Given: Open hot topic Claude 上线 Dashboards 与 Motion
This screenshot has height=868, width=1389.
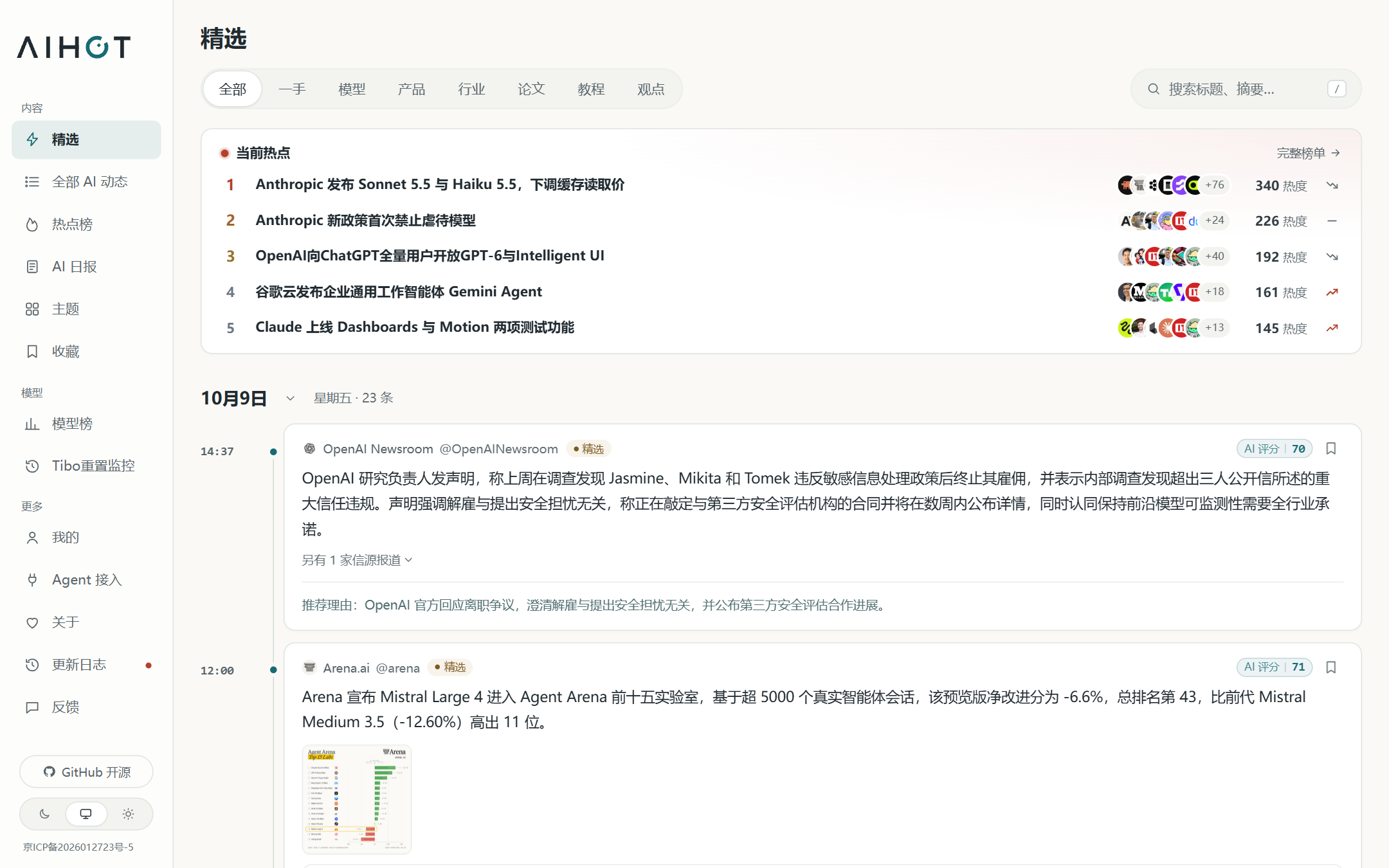Looking at the screenshot, I should coord(415,327).
